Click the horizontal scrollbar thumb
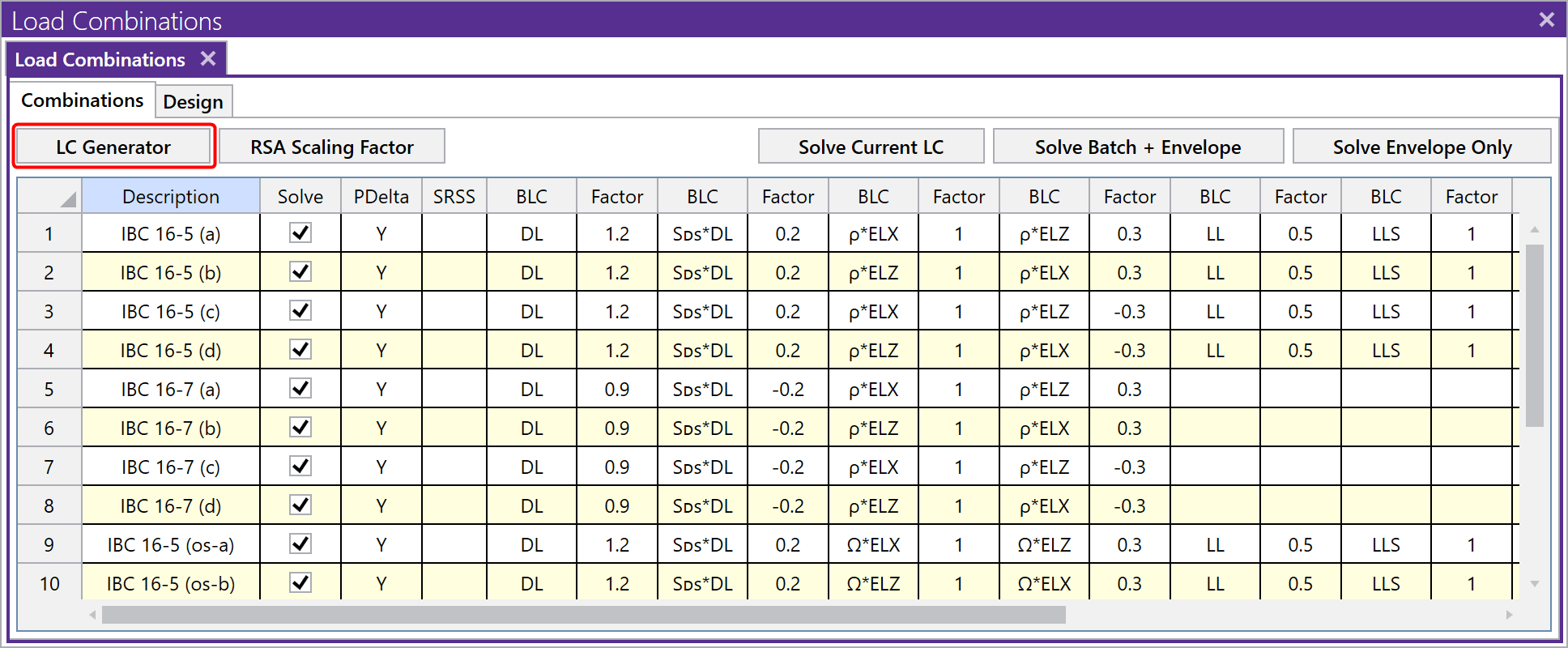Image resolution: width=1568 pixels, height=648 pixels. click(583, 615)
